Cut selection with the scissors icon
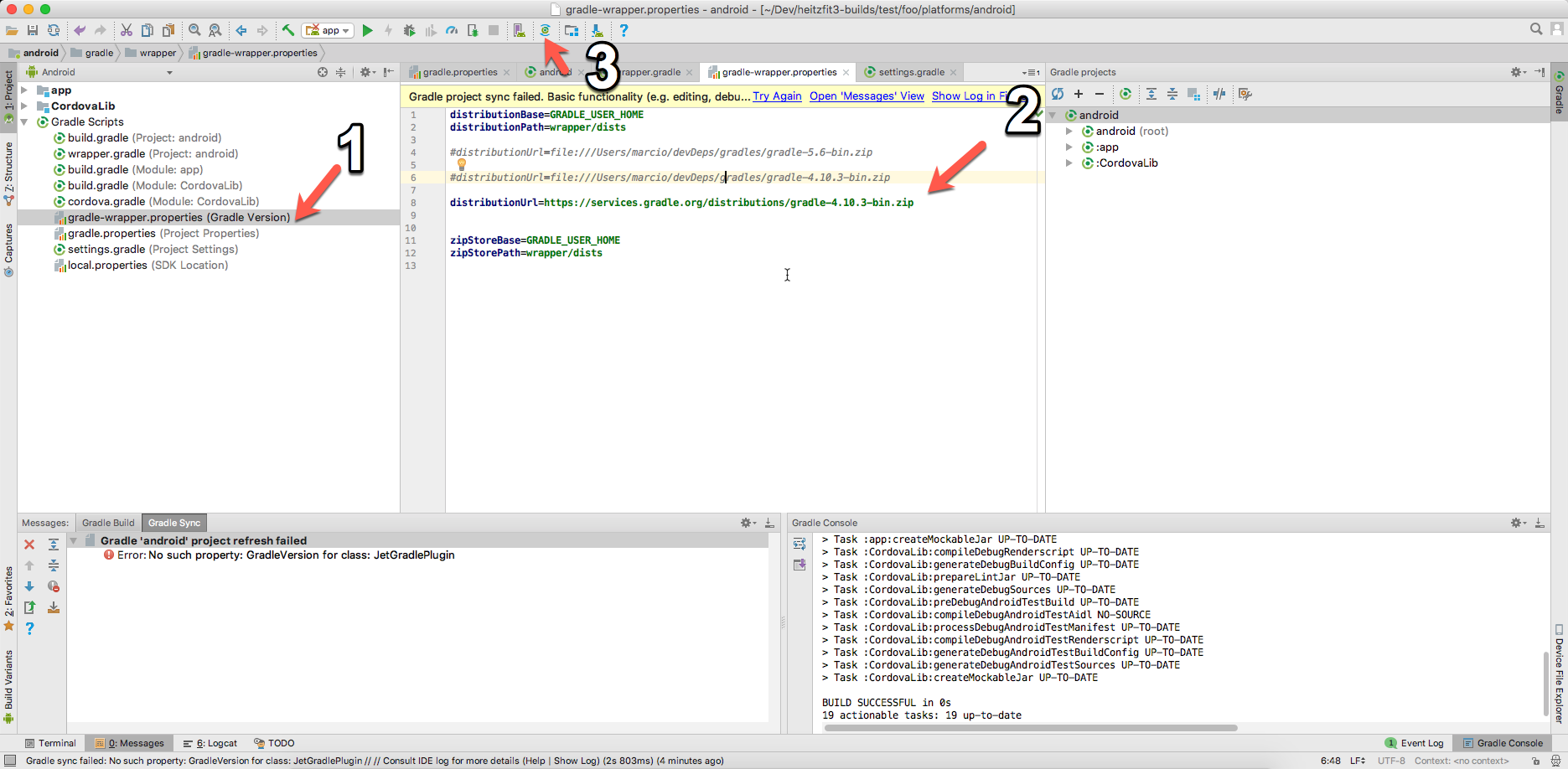This screenshot has width=1568, height=769. pos(126,30)
